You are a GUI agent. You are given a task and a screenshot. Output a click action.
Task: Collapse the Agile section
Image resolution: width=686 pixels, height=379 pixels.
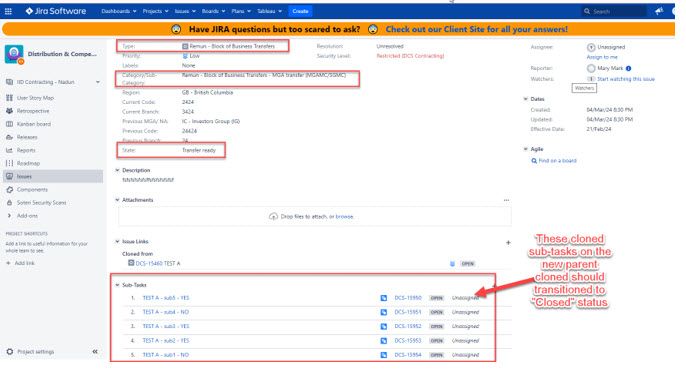(525, 149)
